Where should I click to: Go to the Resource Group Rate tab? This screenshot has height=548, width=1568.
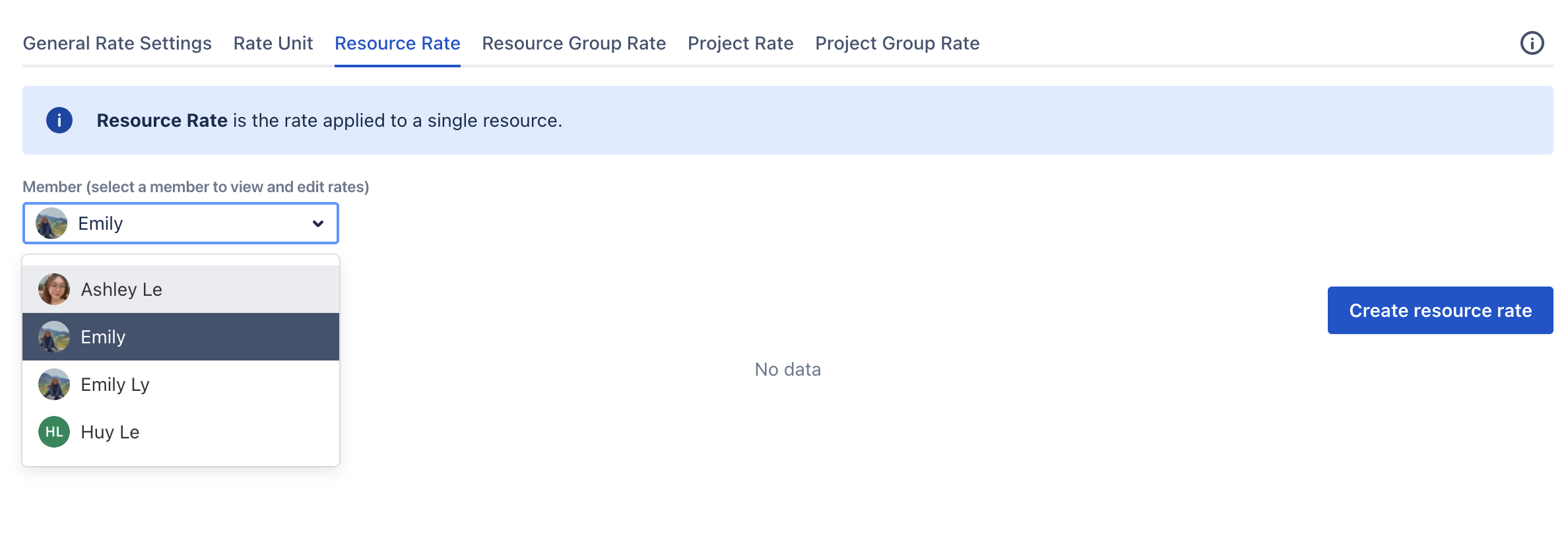point(573,44)
